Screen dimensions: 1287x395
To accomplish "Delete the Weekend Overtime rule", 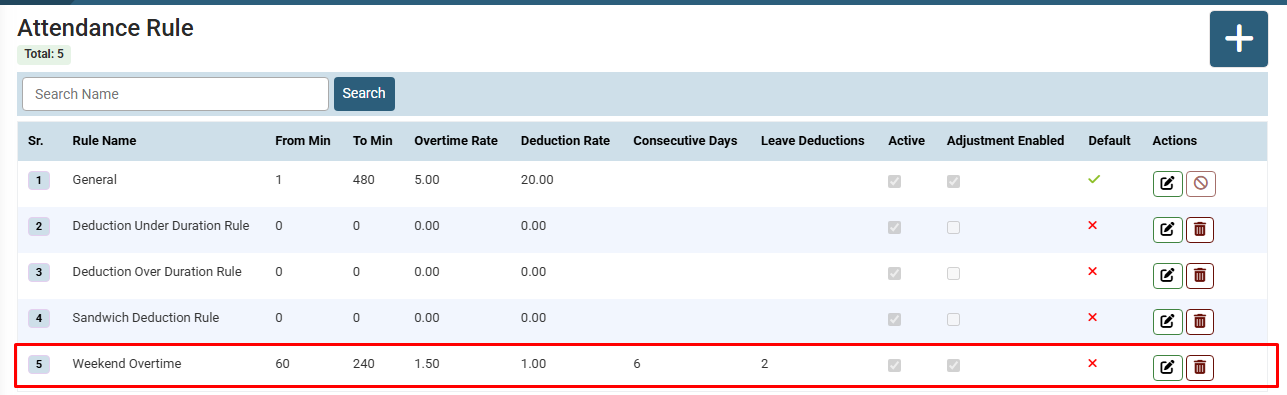I will pos(1200,368).
